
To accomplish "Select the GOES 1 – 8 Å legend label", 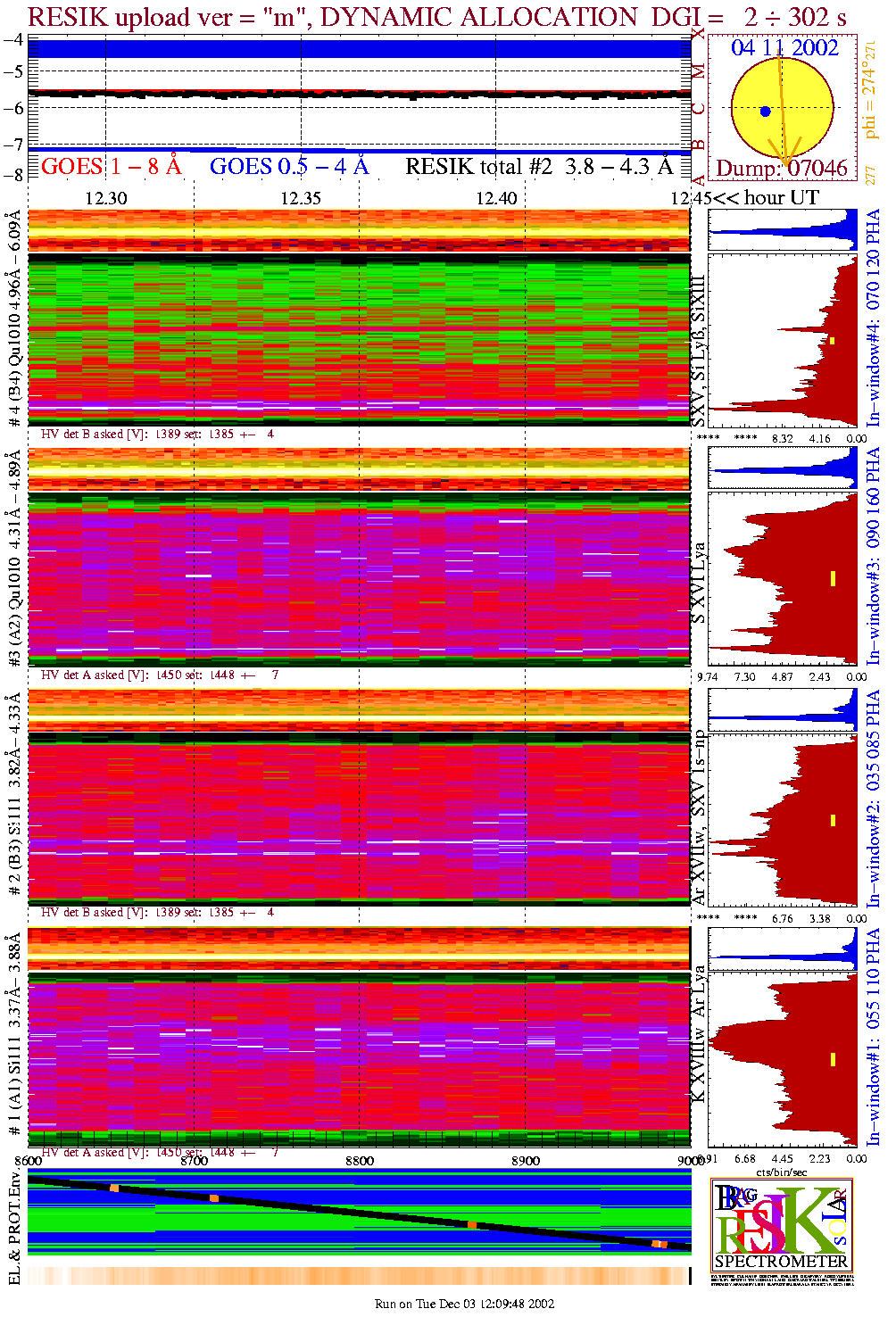I will click(x=111, y=167).
